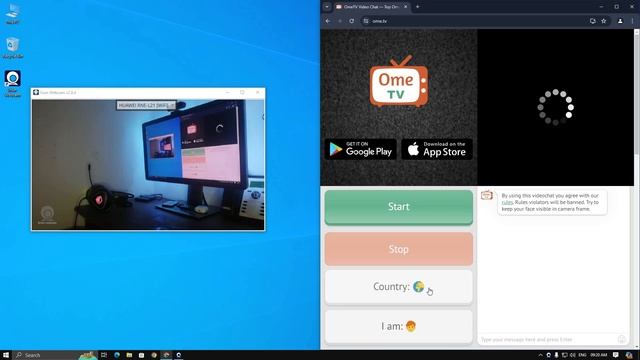Open Microsoft Store from the taskbar
Image resolution: width=640 pixels, height=360 pixels.
click(141, 355)
